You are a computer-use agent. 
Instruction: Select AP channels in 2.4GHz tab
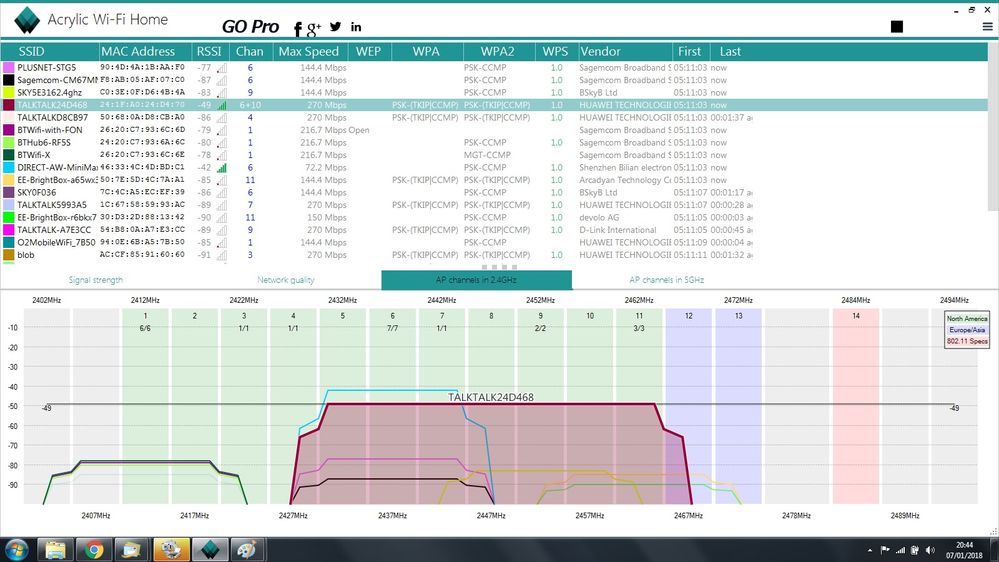pos(476,280)
